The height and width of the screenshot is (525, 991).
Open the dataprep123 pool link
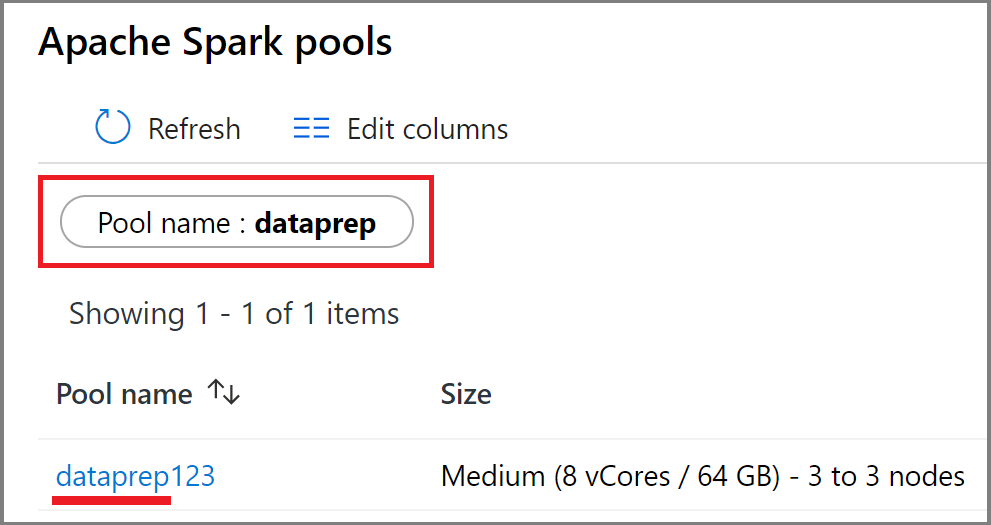(x=135, y=476)
